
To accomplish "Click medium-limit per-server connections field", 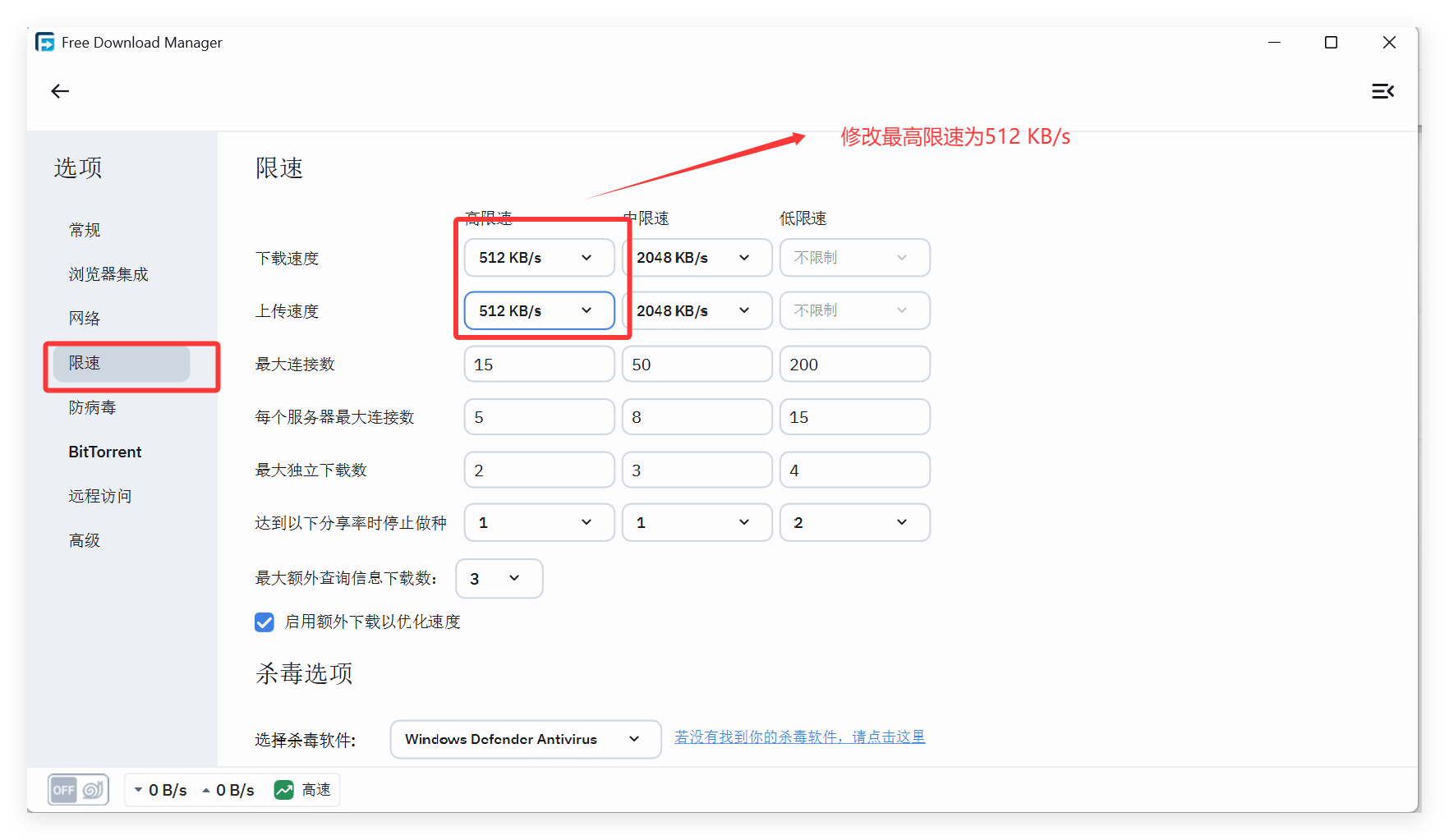I will [x=697, y=417].
